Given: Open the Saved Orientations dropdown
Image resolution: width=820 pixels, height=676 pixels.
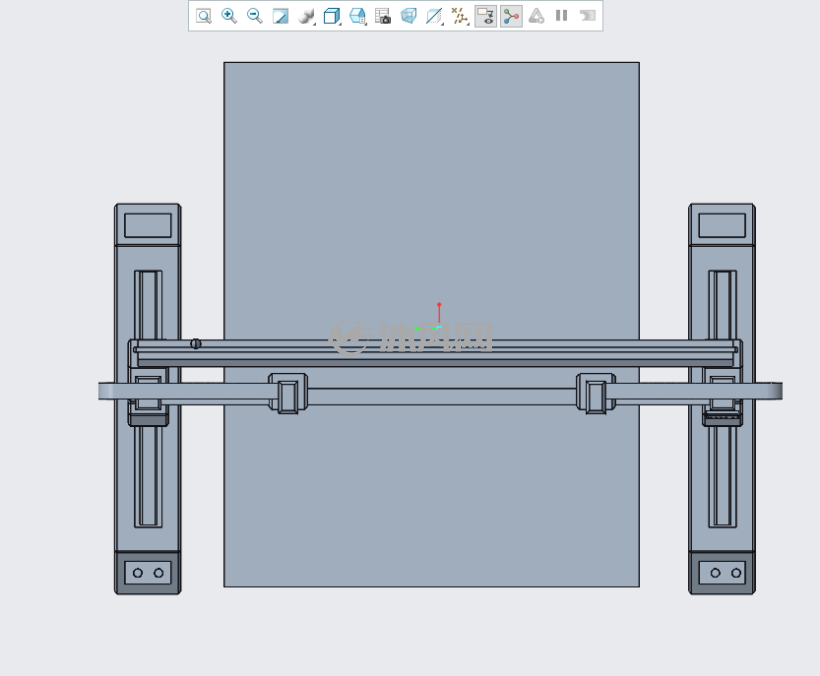Looking at the screenshot, I should tap(358, 16).
